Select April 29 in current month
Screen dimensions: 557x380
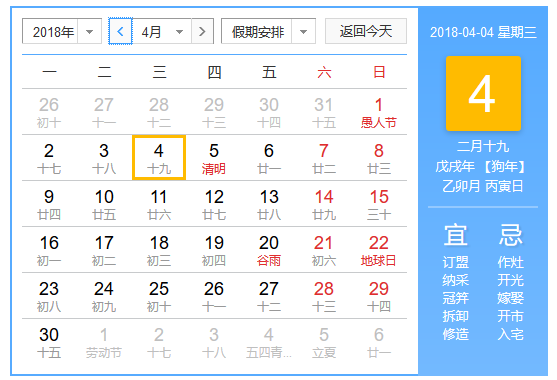click(379, 296)
